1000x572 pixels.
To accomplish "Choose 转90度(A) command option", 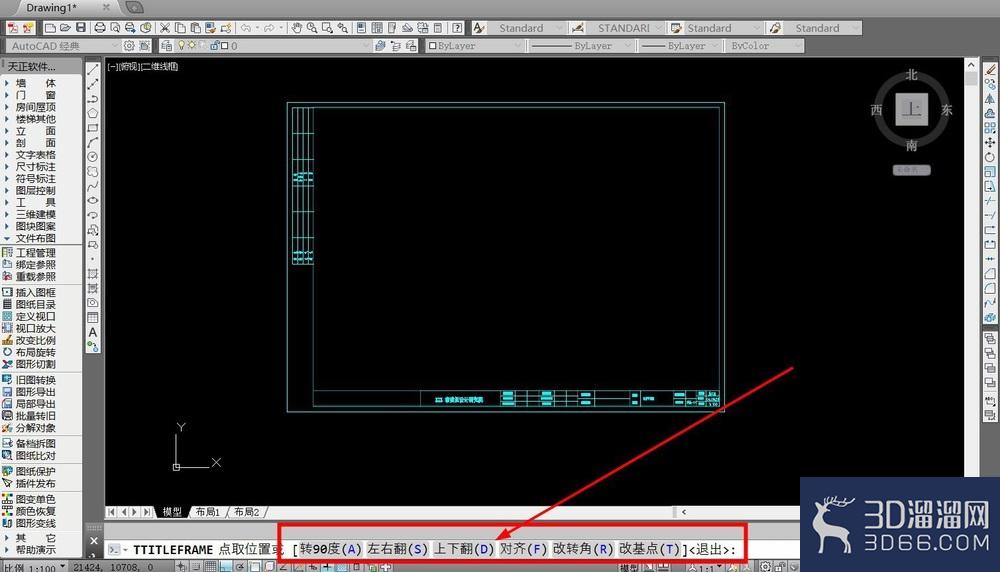I will tap(330, 549).
